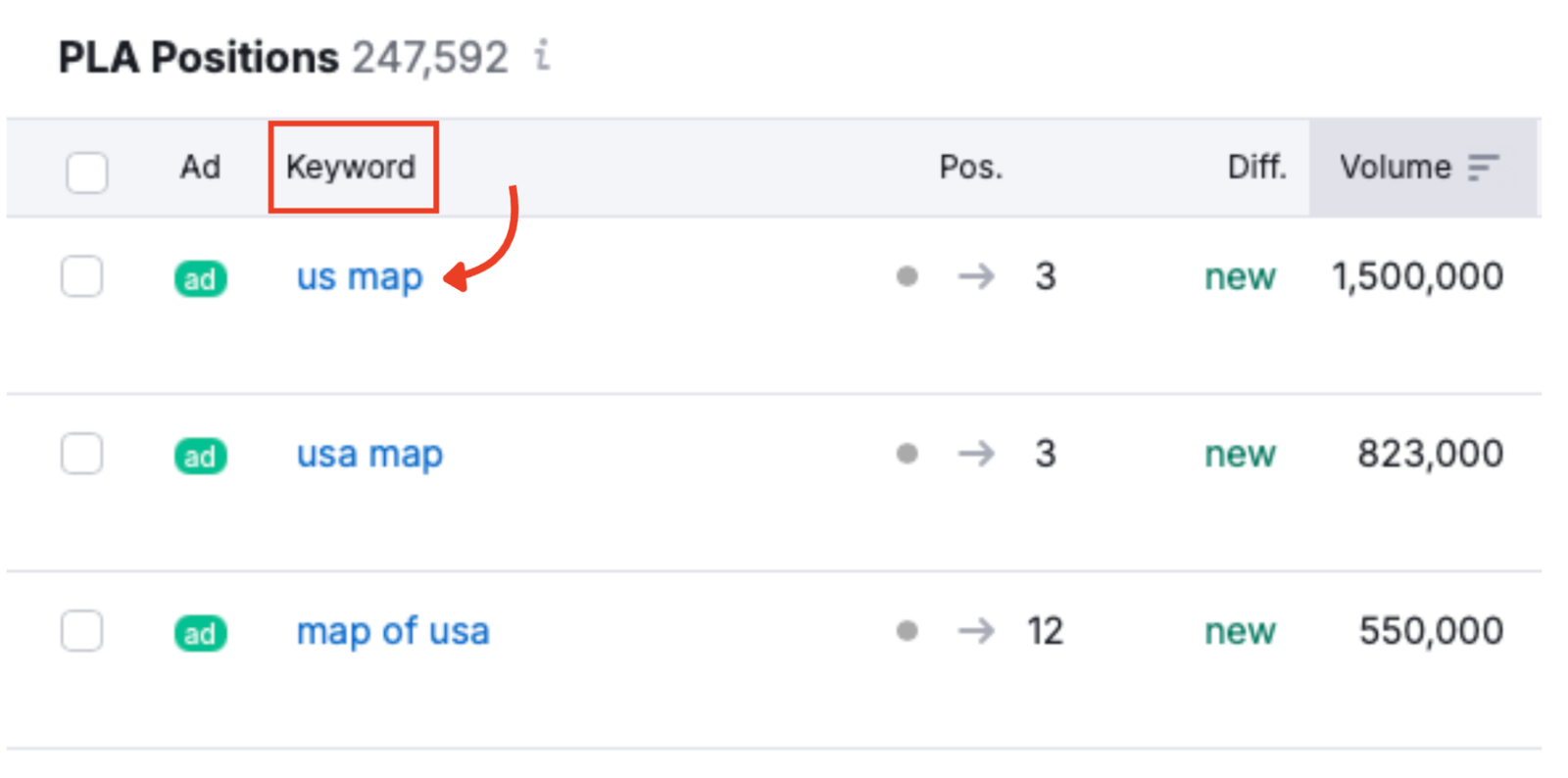Click the sort icon in Volume column
Viewport: 1568px width, 778px height.
point(1483,168)
